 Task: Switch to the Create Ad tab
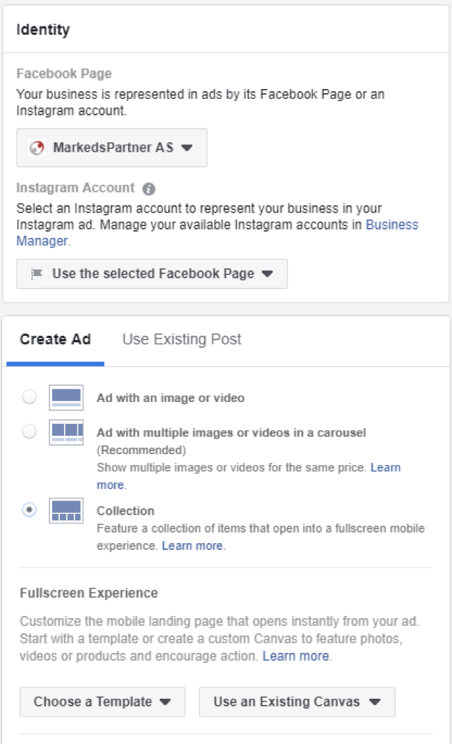click(55, 339)
